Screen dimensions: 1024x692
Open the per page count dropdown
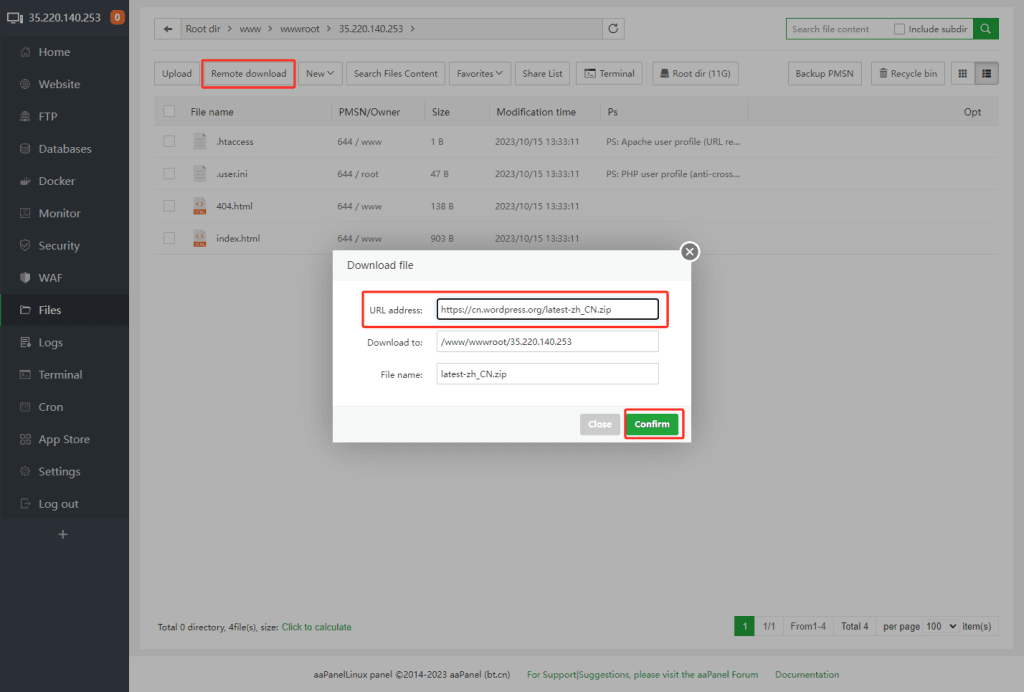(942, 627)
